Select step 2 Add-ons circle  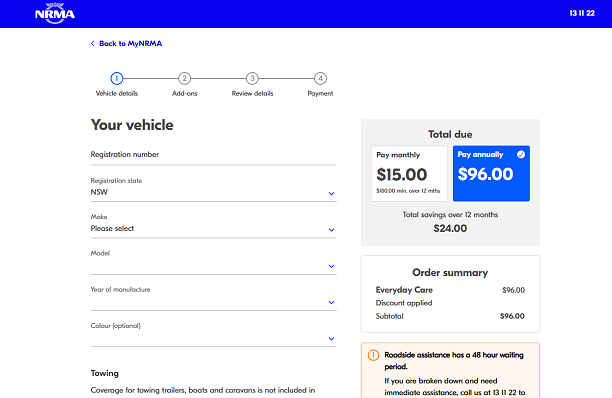pyautogui.click(x=185, y=78)
